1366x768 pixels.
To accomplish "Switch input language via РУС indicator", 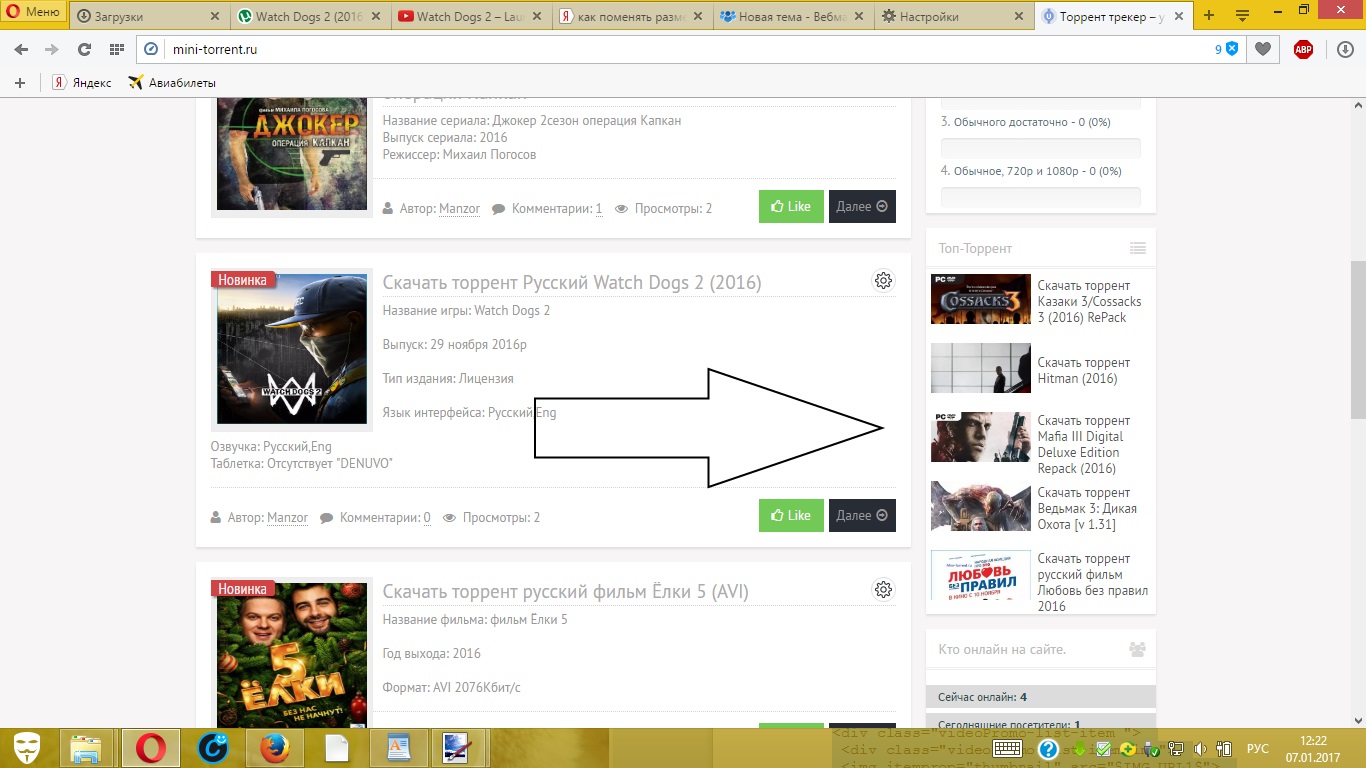I will (1257, 749).
